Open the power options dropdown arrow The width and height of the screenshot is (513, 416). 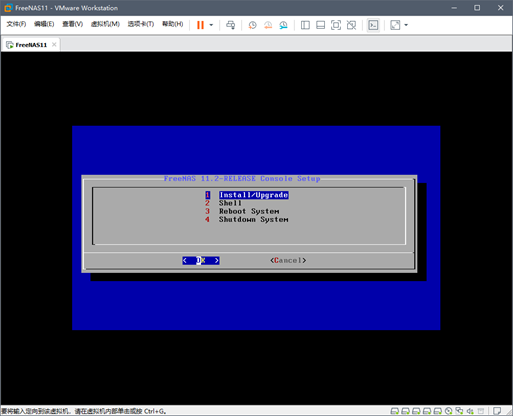tap(211, 25)
